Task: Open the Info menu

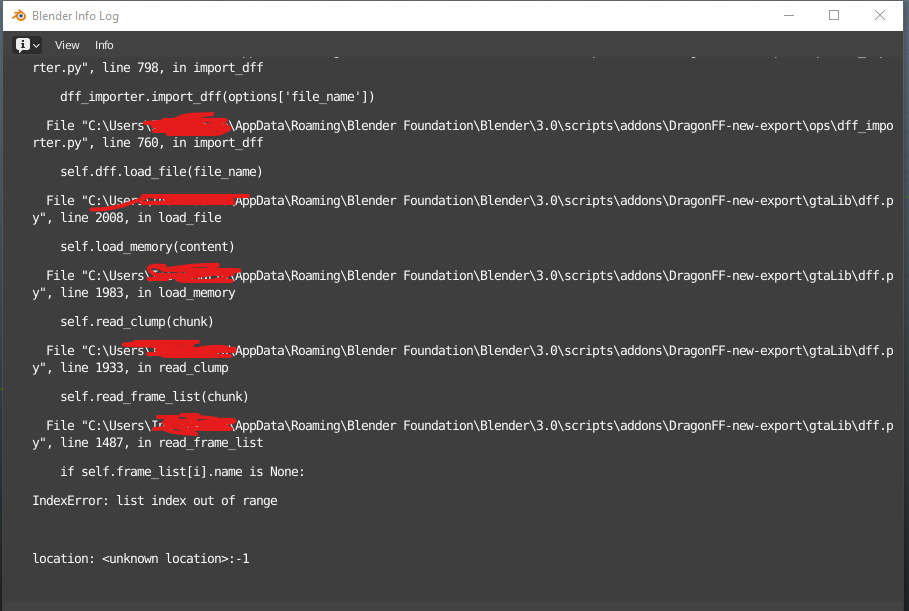Action: [103, 44]
